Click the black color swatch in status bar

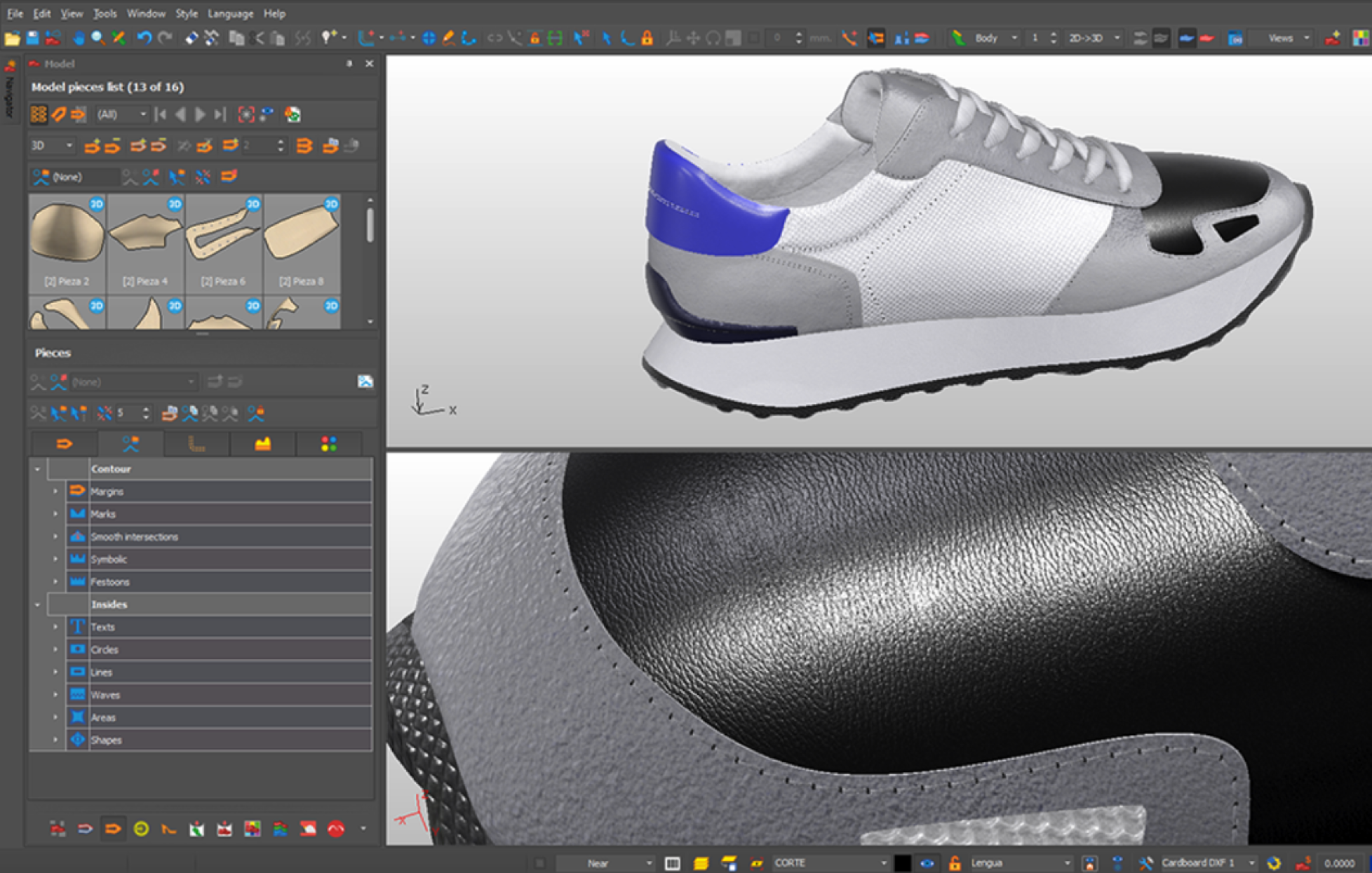click(903, 863)
